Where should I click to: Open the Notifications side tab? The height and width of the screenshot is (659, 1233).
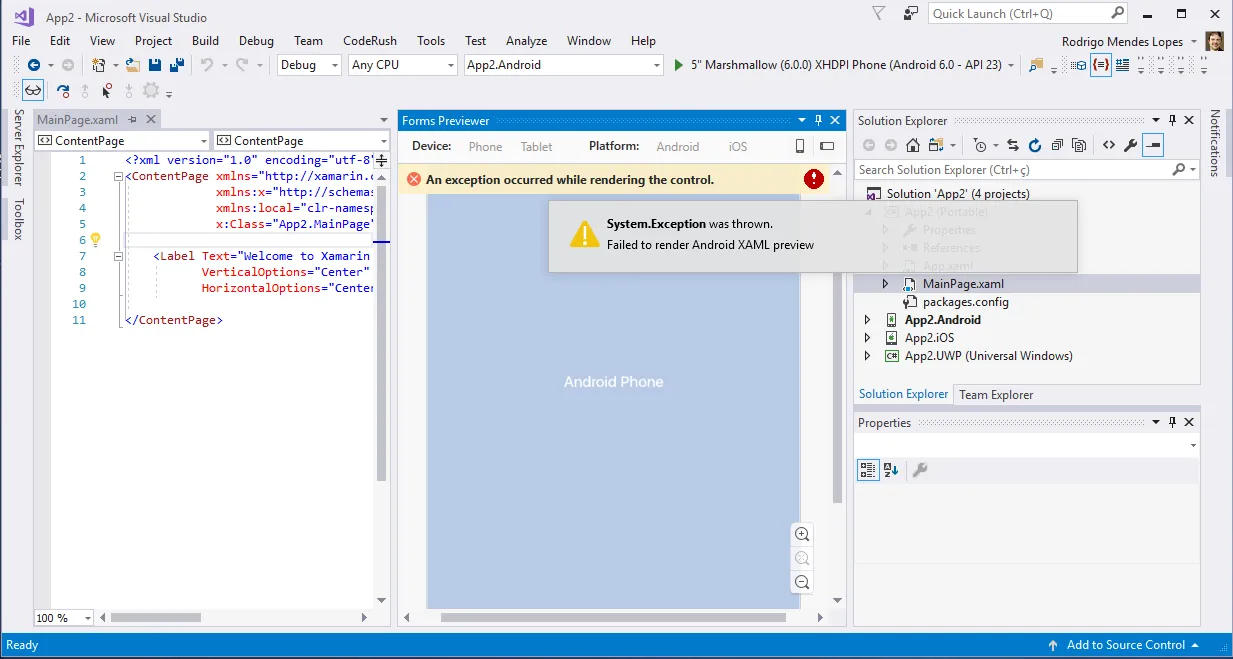(x=1216, y=143)
